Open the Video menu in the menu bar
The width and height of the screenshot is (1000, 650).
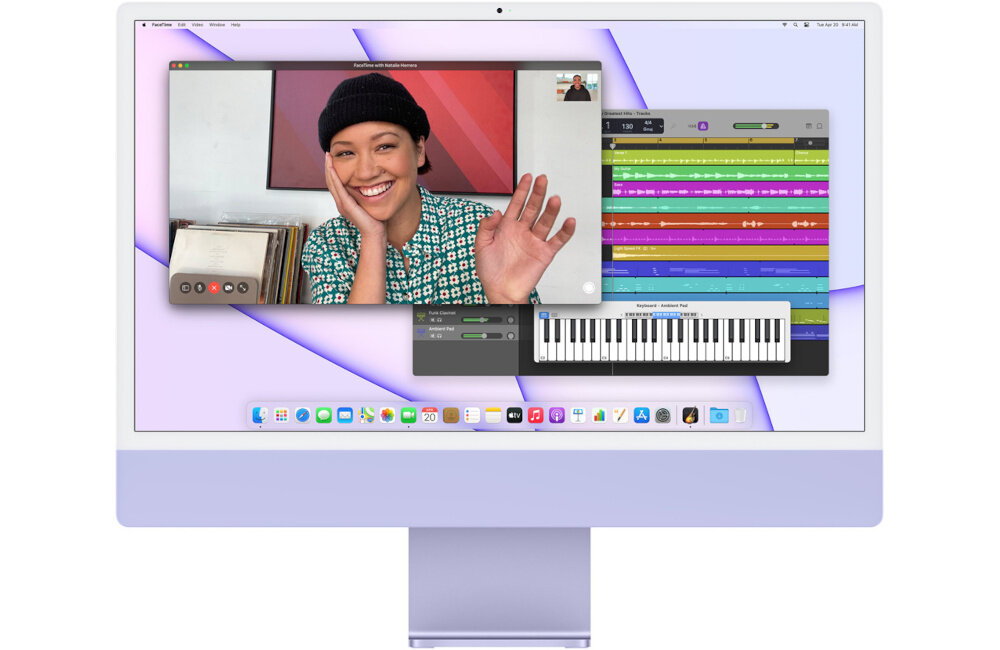coord(198,25)
